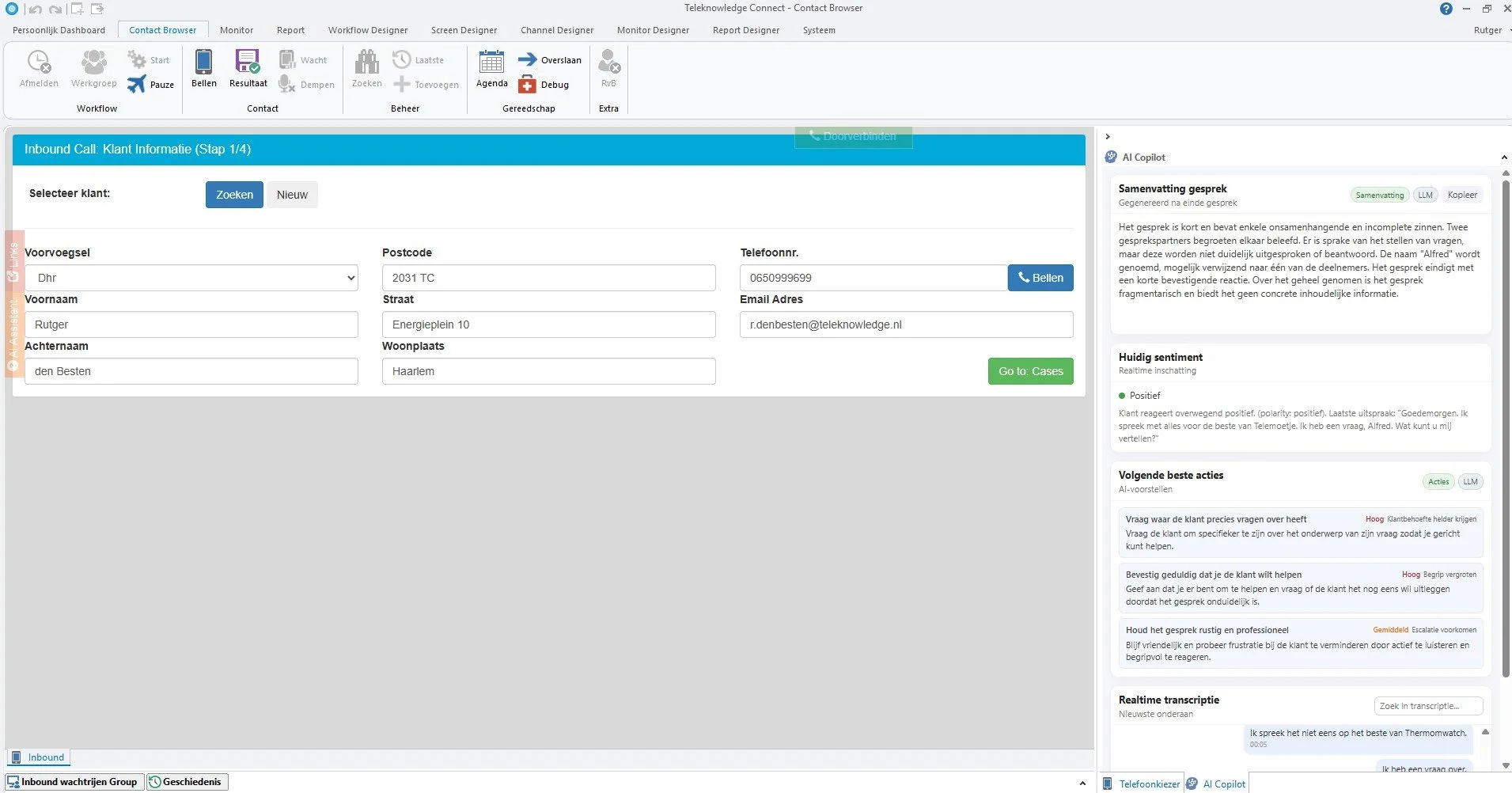Open the Channel Designer tab
The height and width of the screenshot is (793, 1512).
coord(557,30)
